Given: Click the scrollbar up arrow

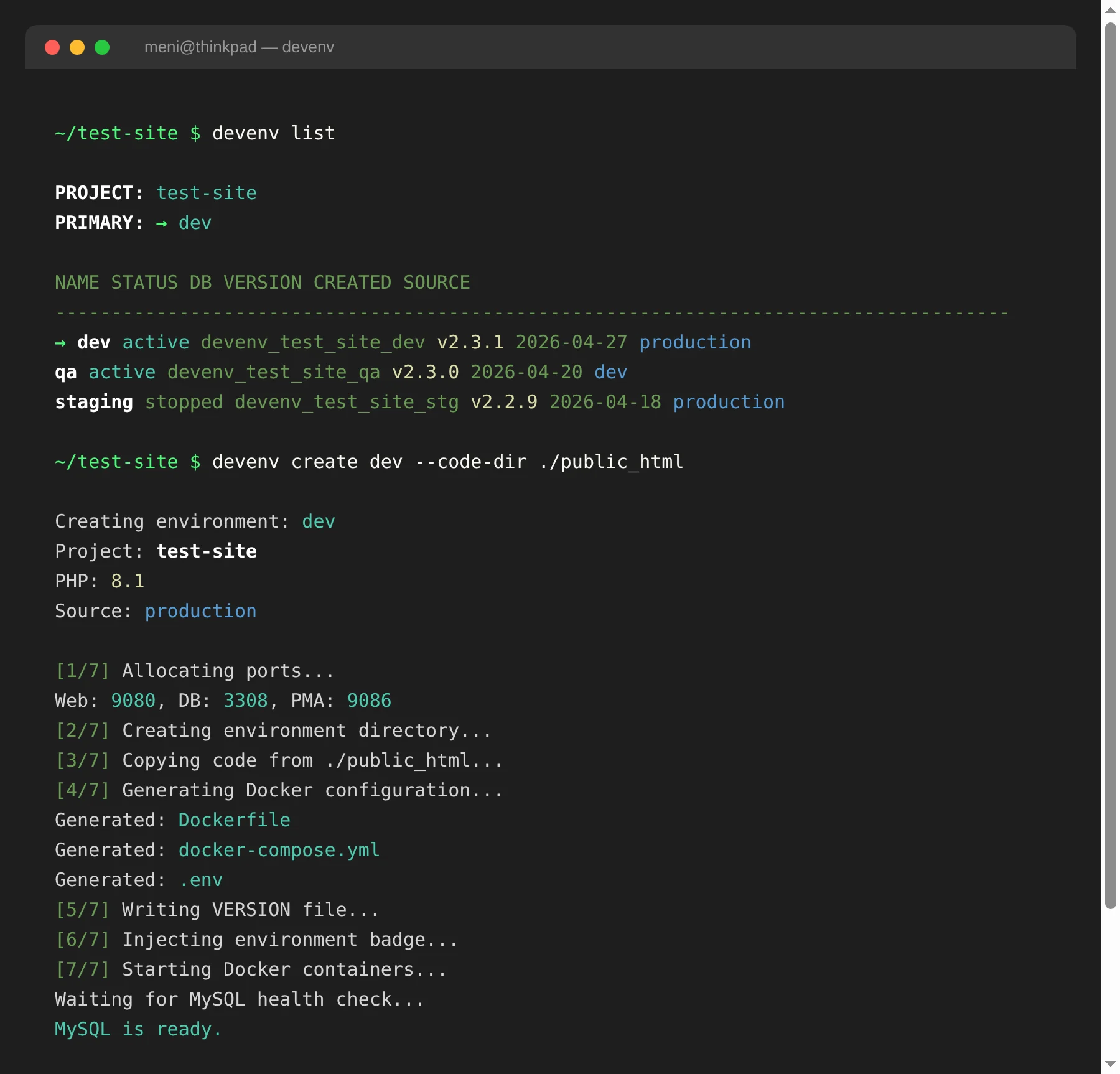Looking at the screenshot, I should [1111, 10].
